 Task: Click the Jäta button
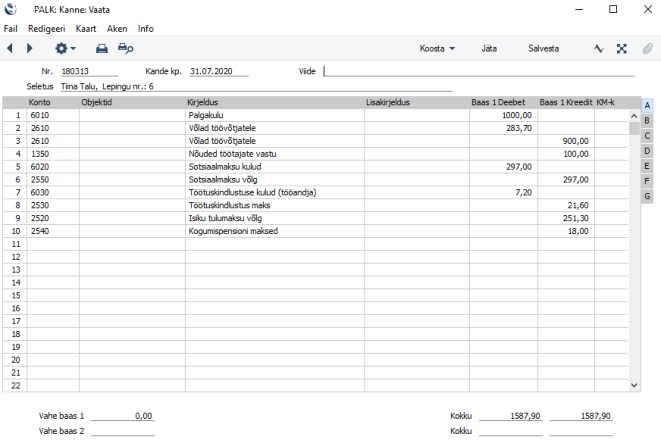(489, 48)
